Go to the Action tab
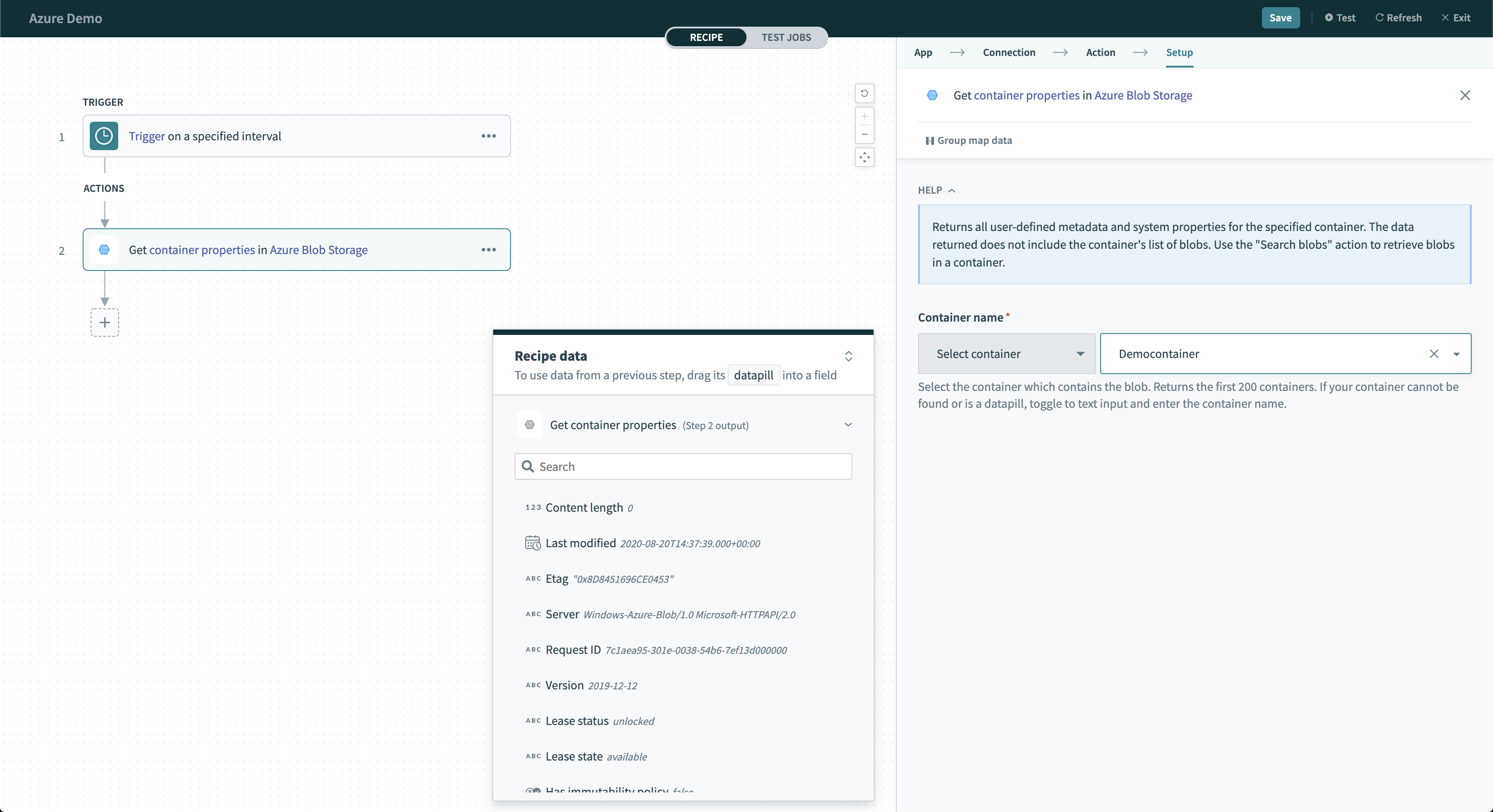The height and width of the screenshot is (812, 1493). tap(1100, 52)
